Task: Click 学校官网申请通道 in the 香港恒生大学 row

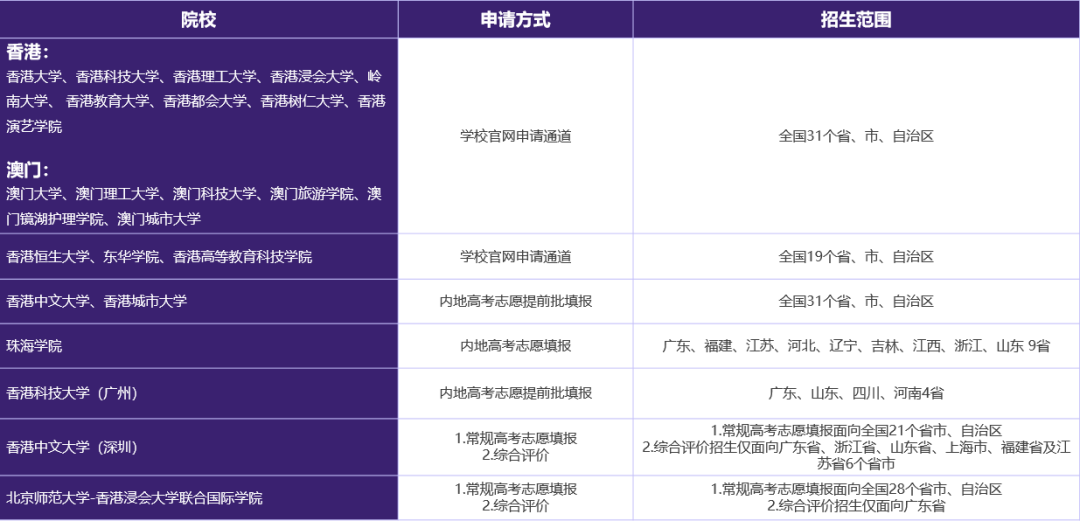Action: [515, 256]
